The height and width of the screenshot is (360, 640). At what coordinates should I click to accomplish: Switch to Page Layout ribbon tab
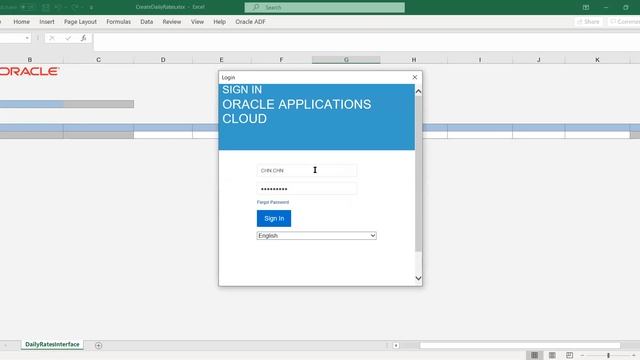[x=80, y=22]
